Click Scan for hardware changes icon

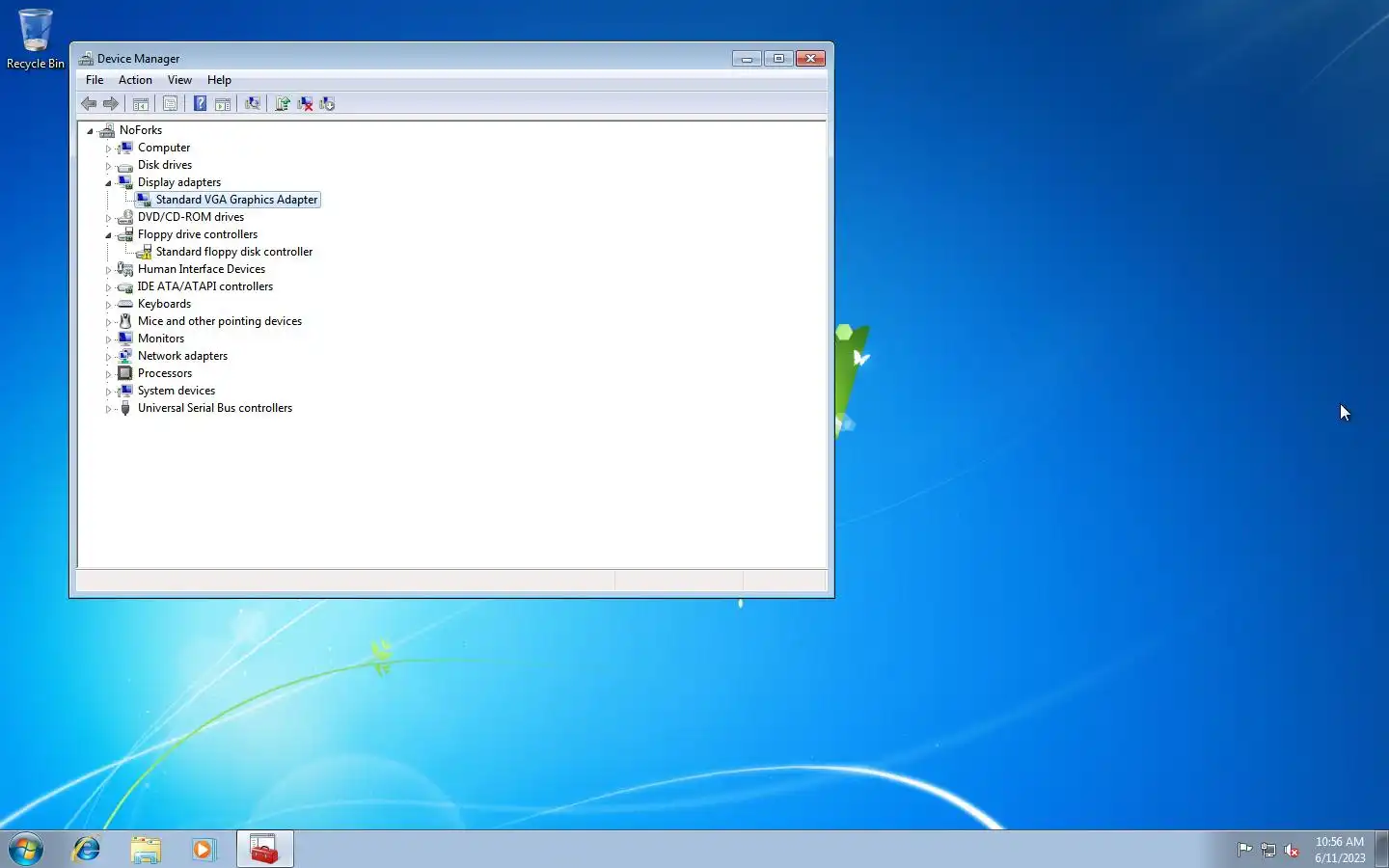[x=253, y=103]
